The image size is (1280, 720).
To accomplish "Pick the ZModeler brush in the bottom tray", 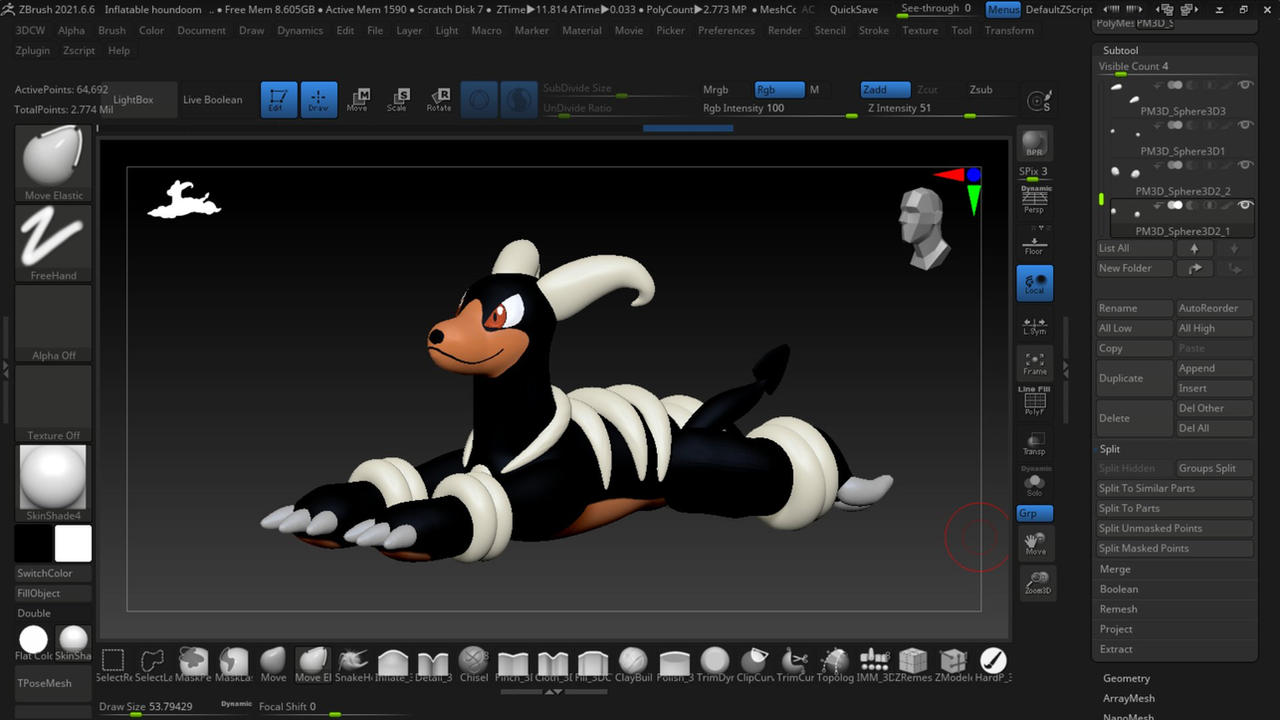I will [x=953, y=663].
